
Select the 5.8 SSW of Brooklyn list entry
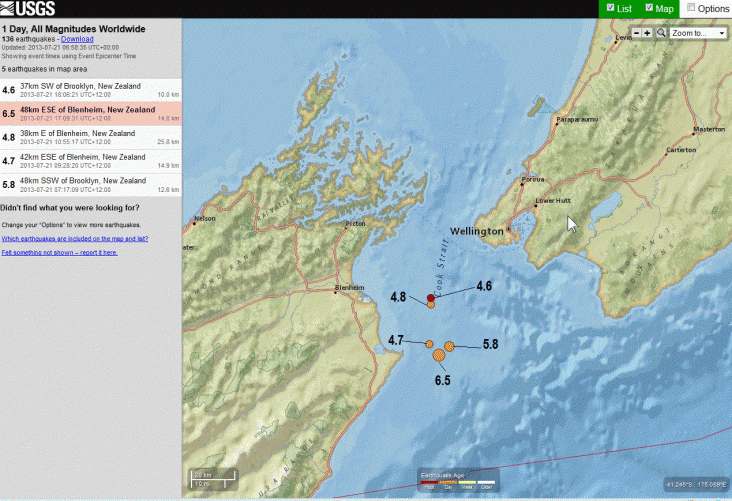point(91,184)
